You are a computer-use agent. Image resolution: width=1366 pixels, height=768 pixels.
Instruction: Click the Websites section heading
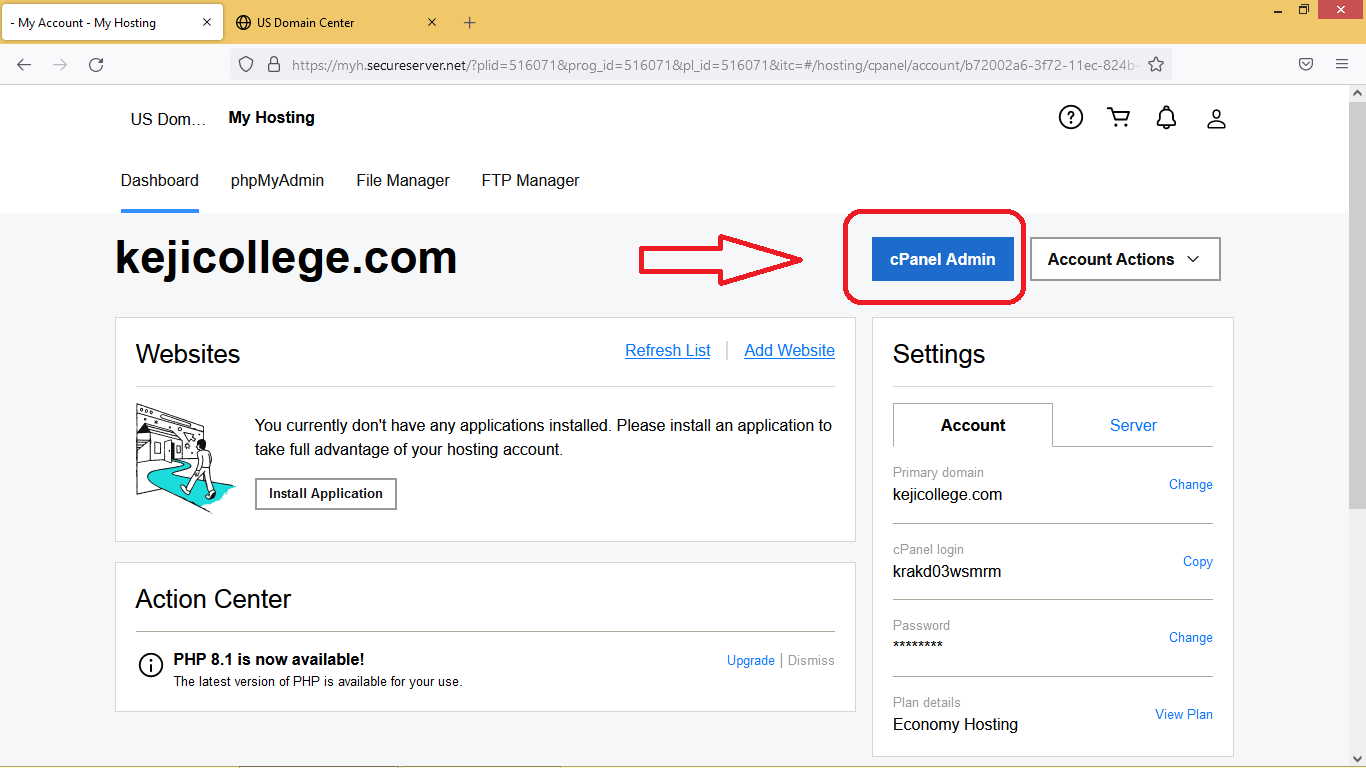(188, 354)
